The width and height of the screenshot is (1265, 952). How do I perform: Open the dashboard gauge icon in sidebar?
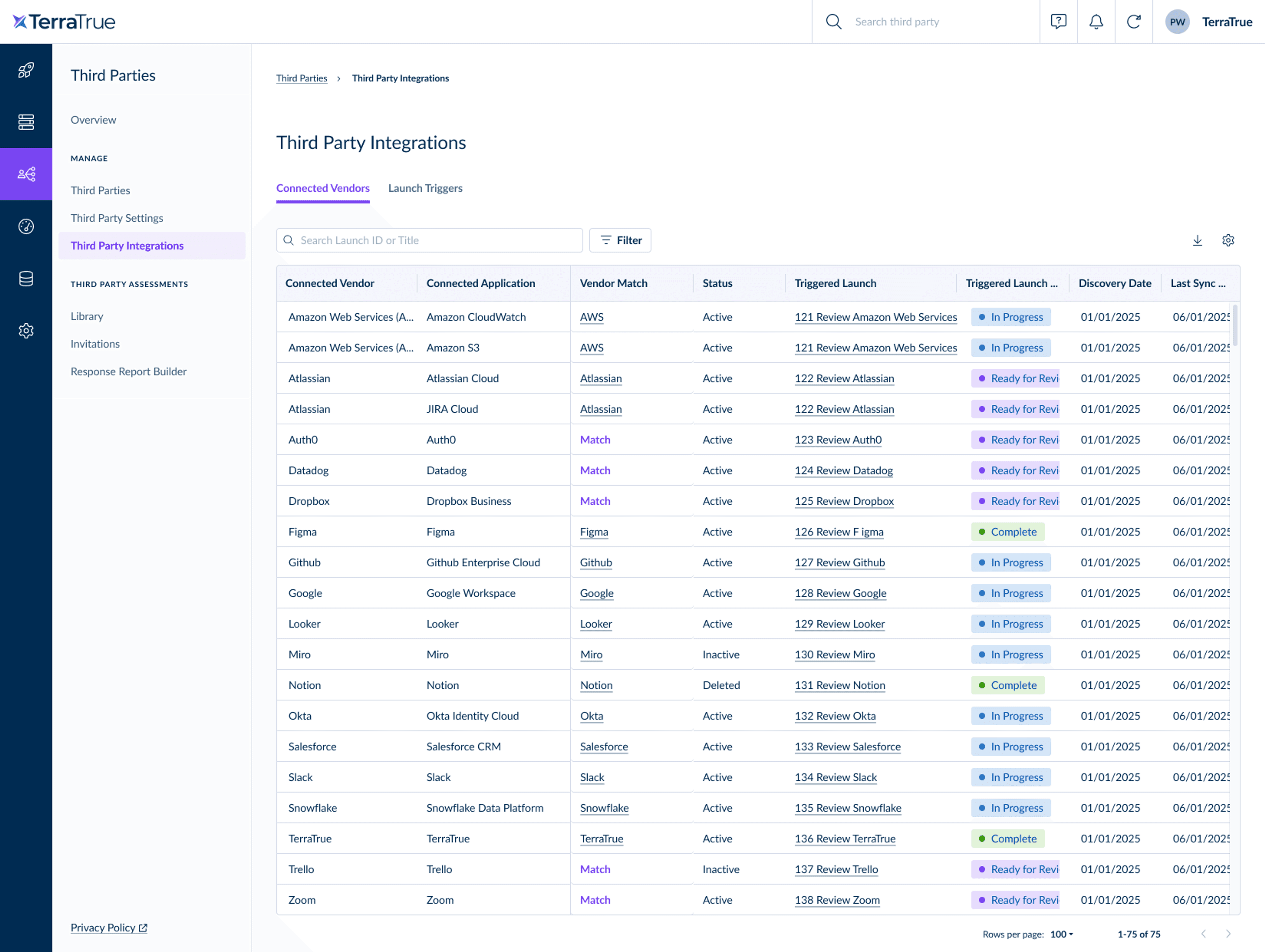[x=26, y=226]
